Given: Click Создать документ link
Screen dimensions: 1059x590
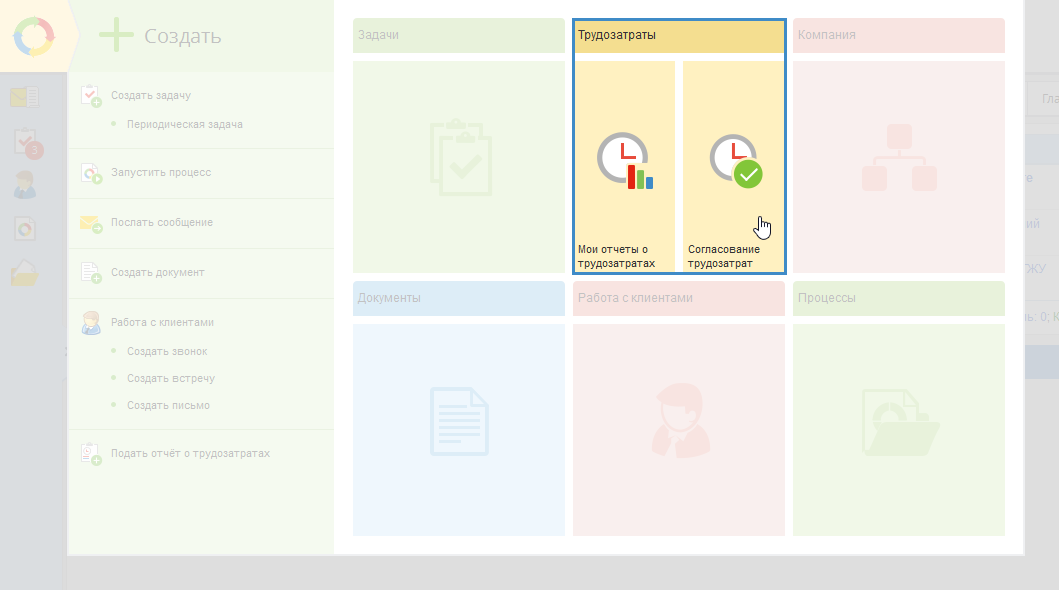Looking at the screenshot, I should click(x=157, y=272).
